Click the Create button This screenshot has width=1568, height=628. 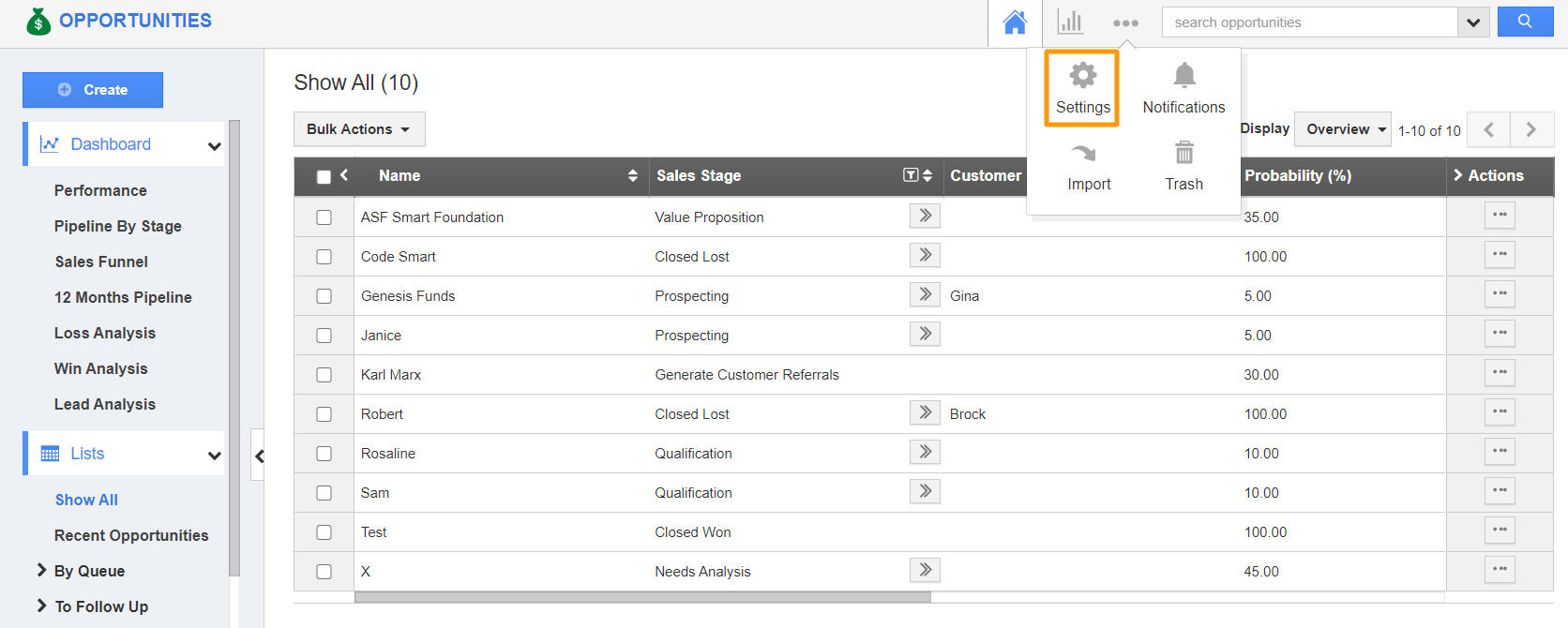pos(93,90)
